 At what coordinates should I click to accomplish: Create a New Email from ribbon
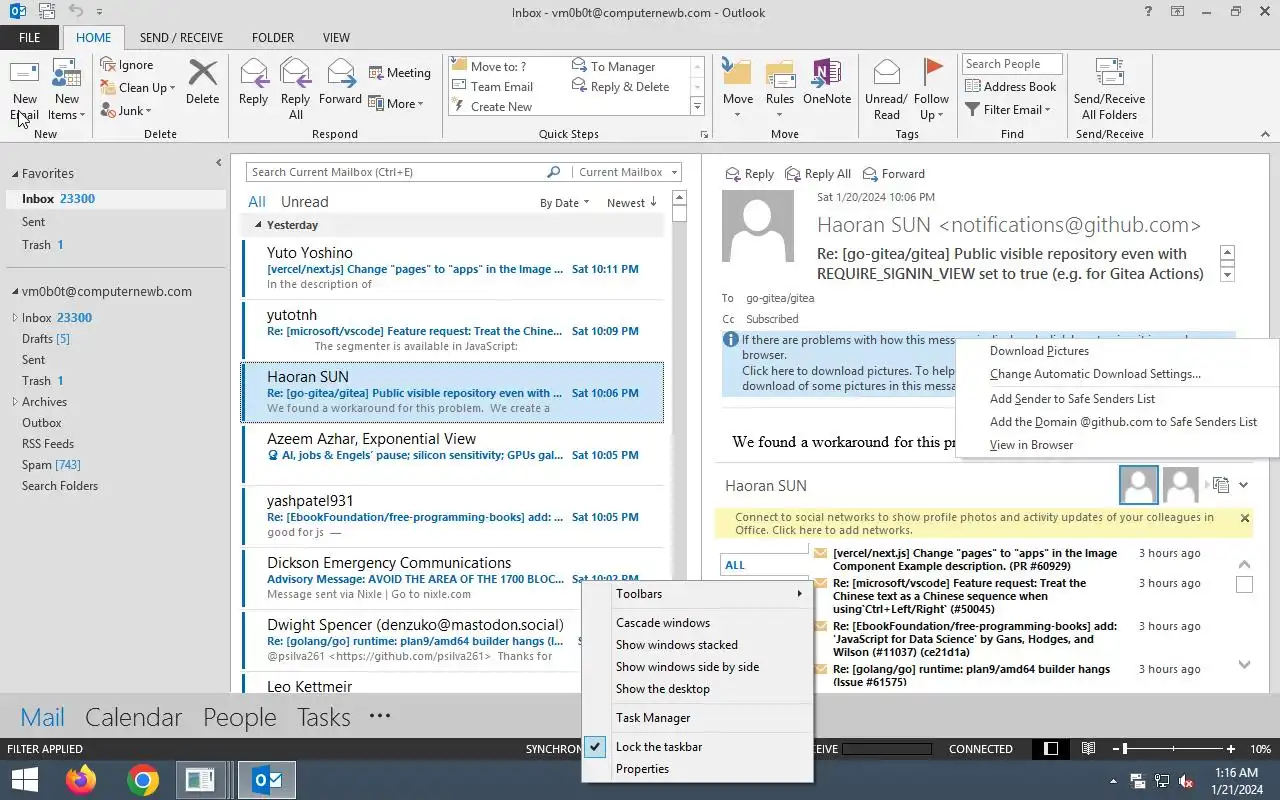click(x=25, y=90)
